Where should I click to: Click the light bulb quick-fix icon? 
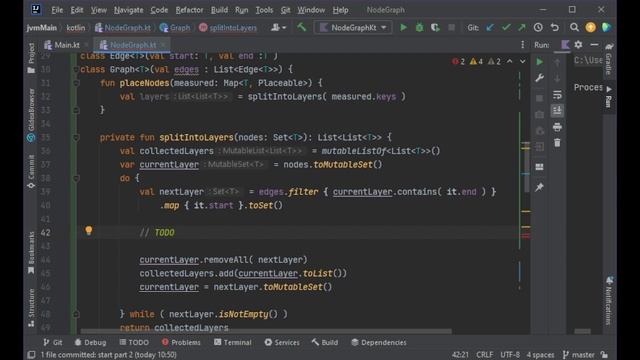[89, 231]
